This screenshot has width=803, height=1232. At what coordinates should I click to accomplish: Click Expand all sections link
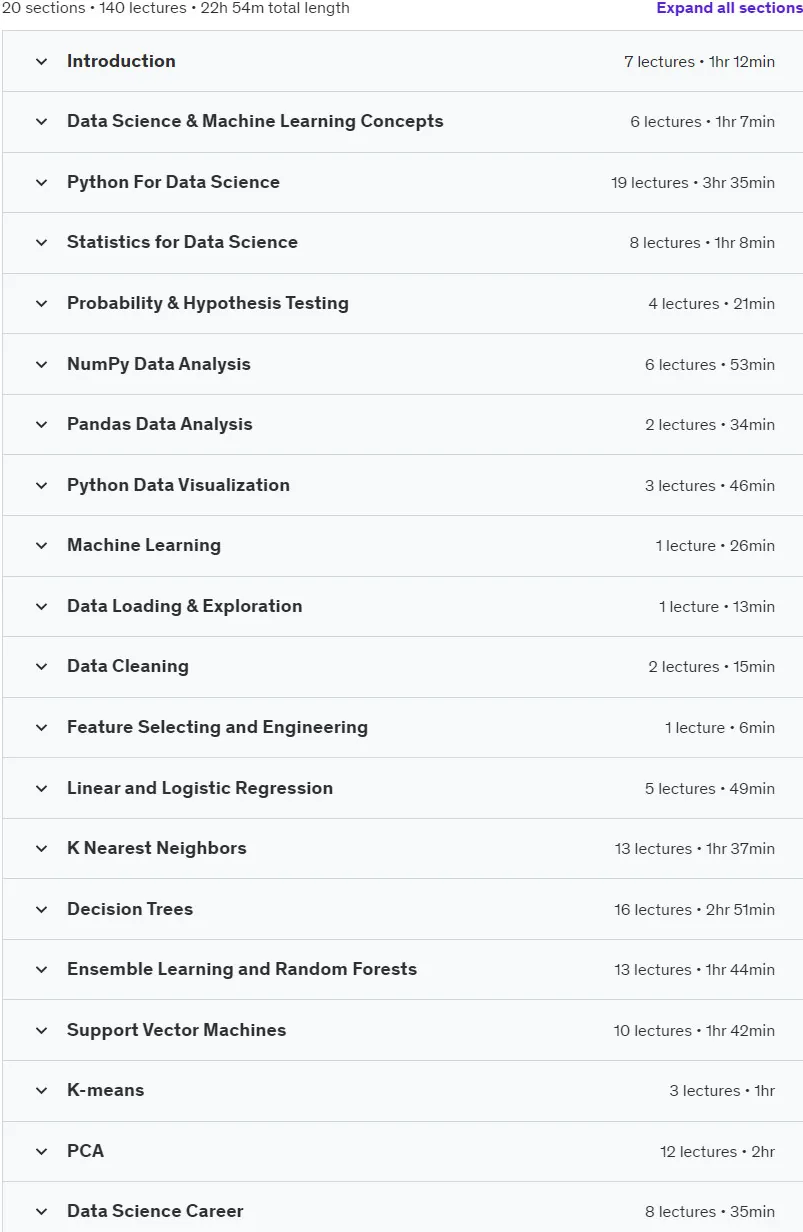point(729,8)
